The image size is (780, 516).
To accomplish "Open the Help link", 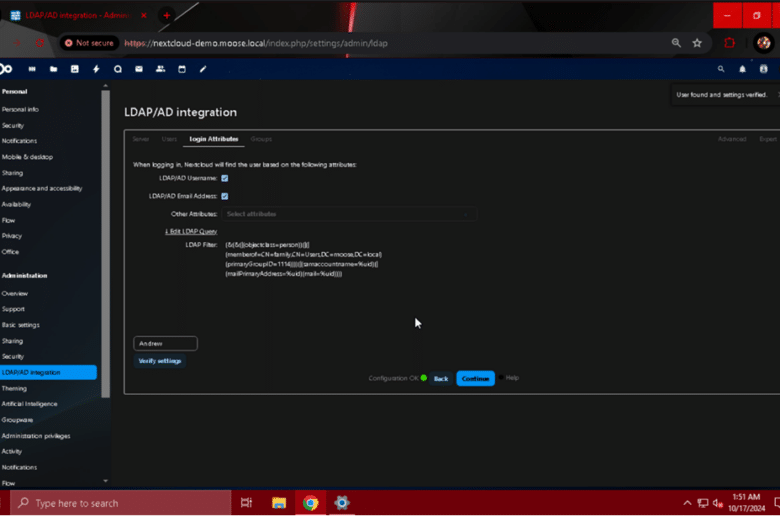I will click(512, 378).
